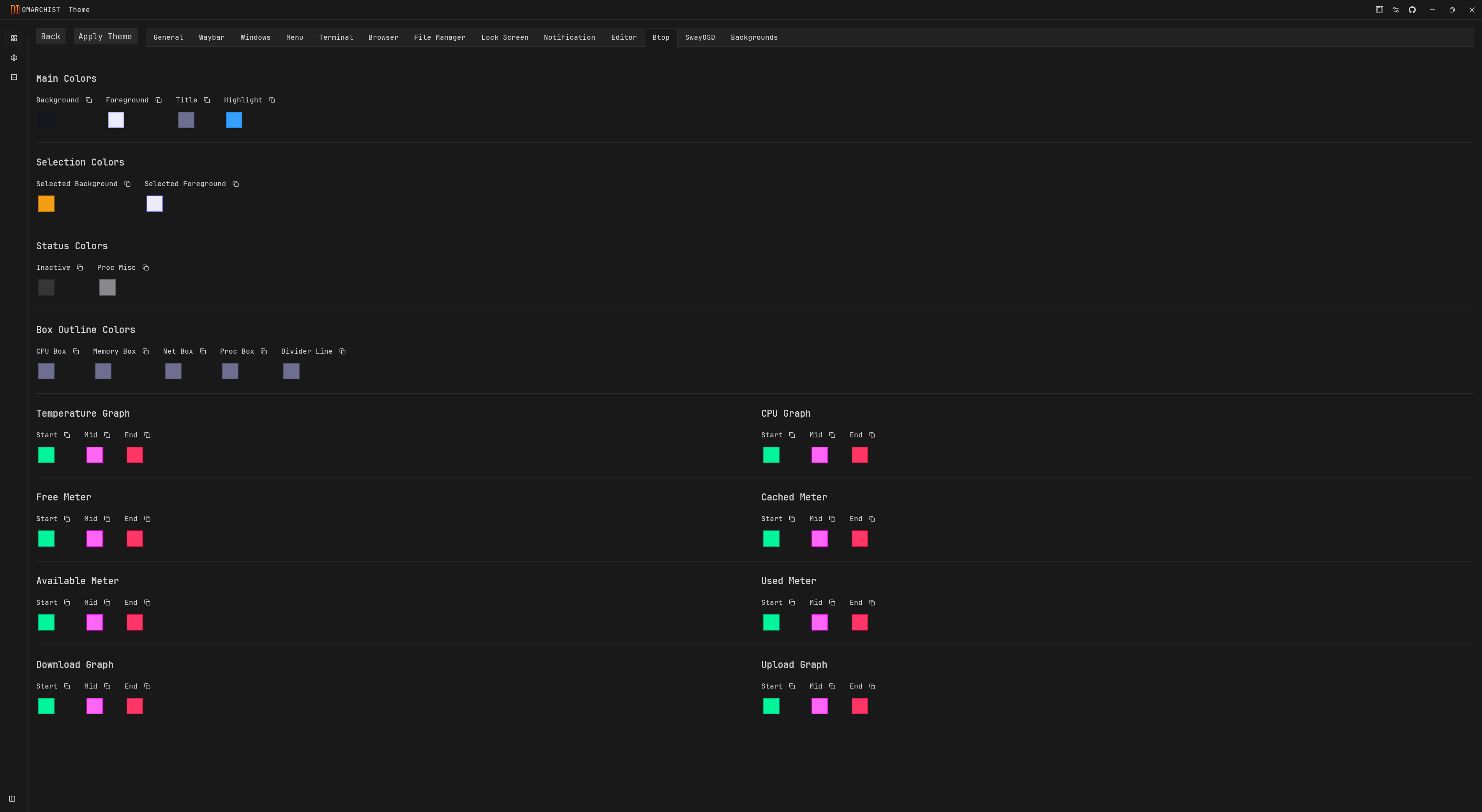Open the sidebar storage panel icon
This screenshot has width=1482, height=812.
(x=14, y=77)
